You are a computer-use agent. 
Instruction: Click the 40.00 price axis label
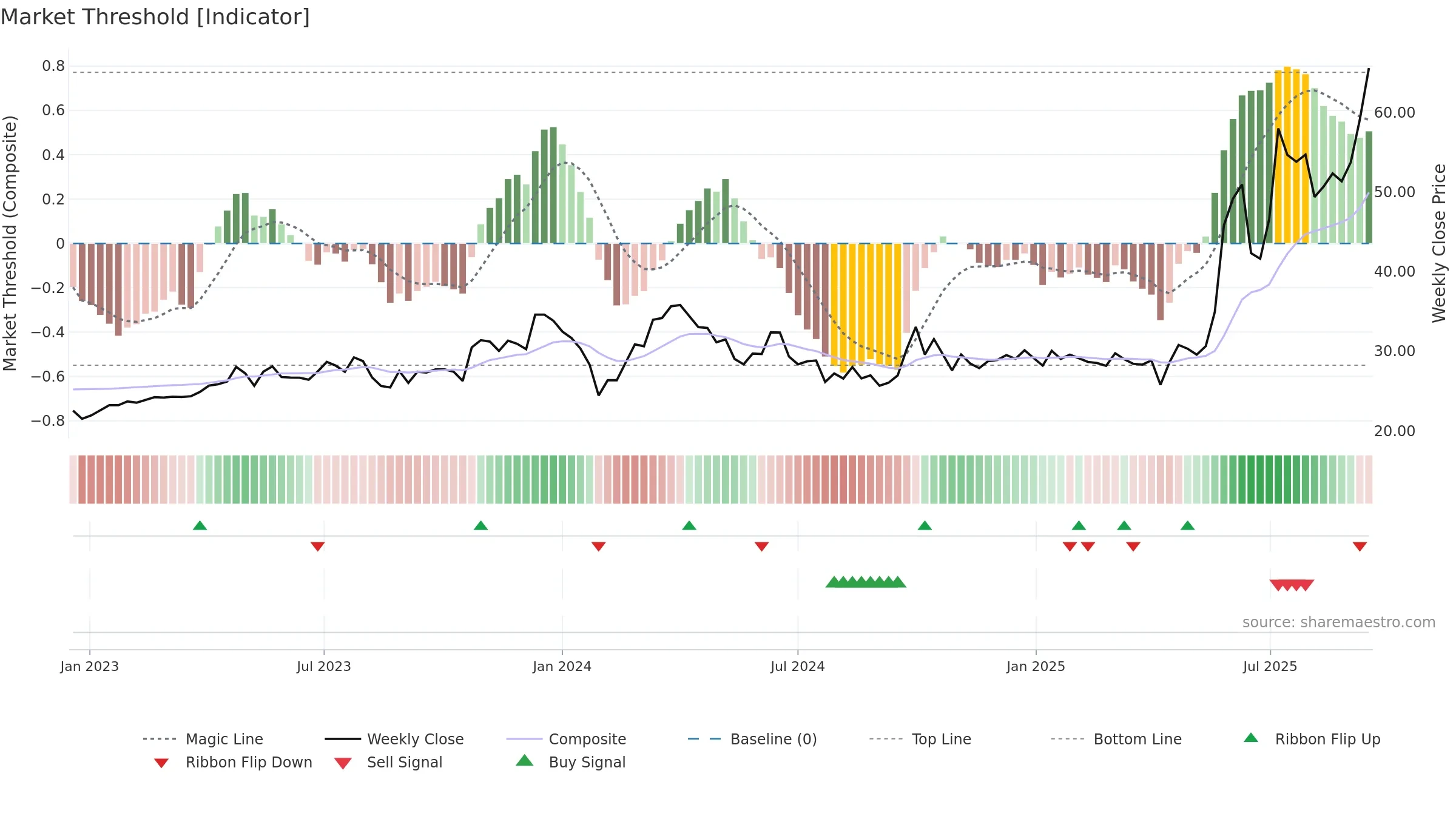pos(1395,272)
